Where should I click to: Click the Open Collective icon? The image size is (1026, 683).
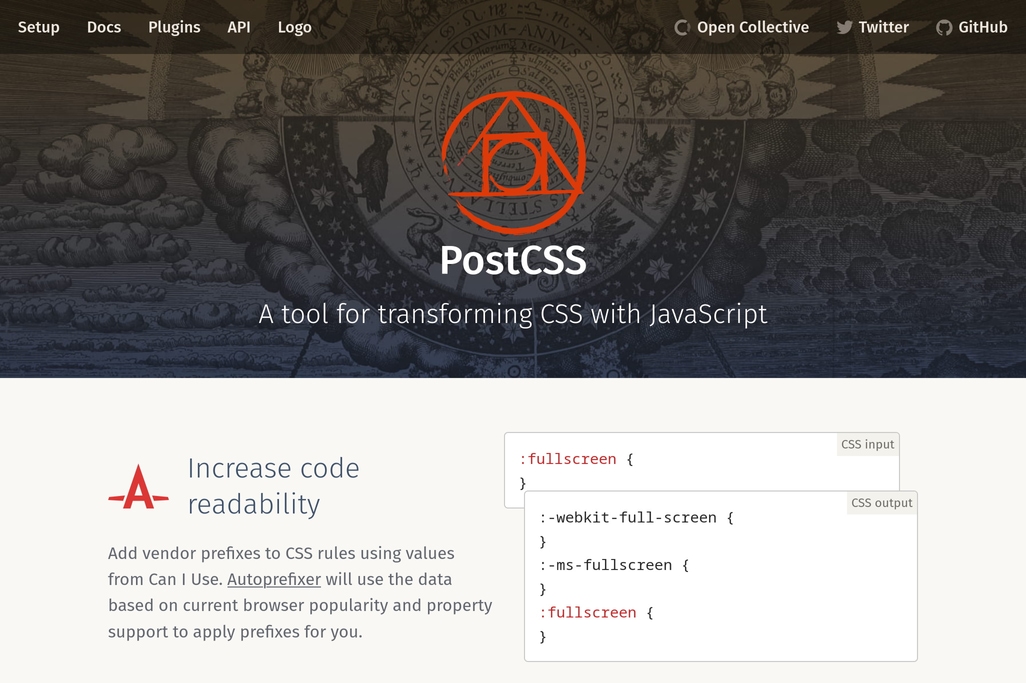click(x=682, y=27)
